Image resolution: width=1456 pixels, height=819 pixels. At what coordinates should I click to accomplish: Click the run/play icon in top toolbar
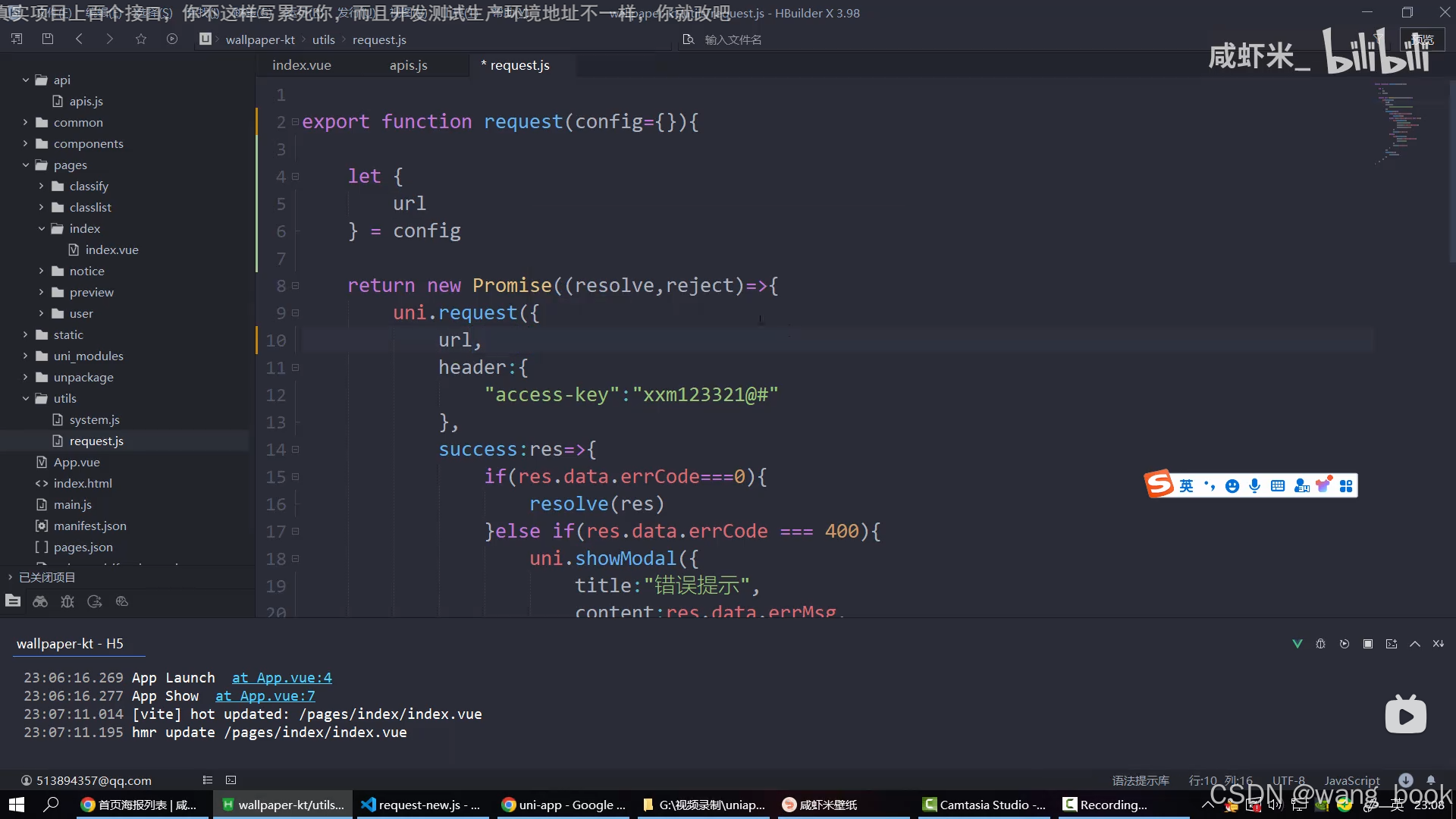pos(172,39)
